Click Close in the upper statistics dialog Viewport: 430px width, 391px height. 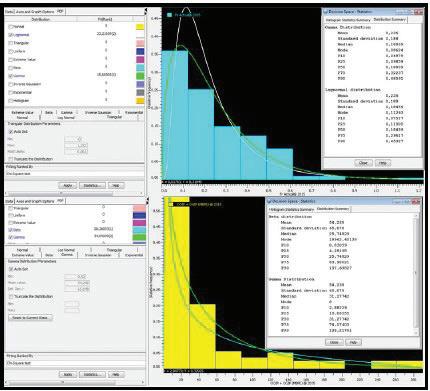click(x=363, y=163)
